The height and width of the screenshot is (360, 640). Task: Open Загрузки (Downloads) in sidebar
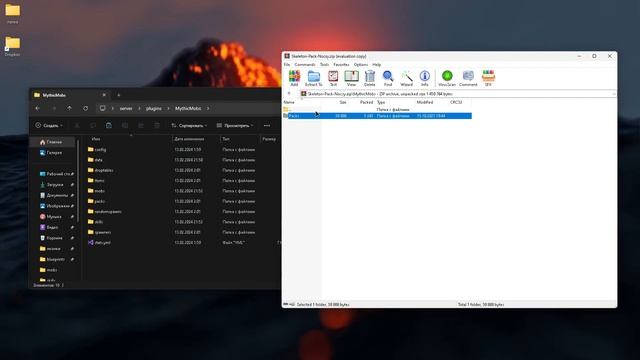[x=53, y=184]
